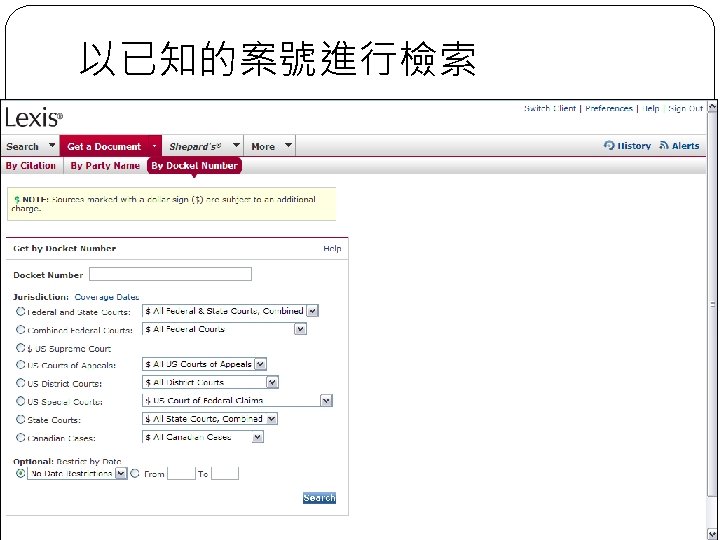Switch to By Party Name subtab
The width and height of the screenshot is (720, 540).
(x=105, y=166)
